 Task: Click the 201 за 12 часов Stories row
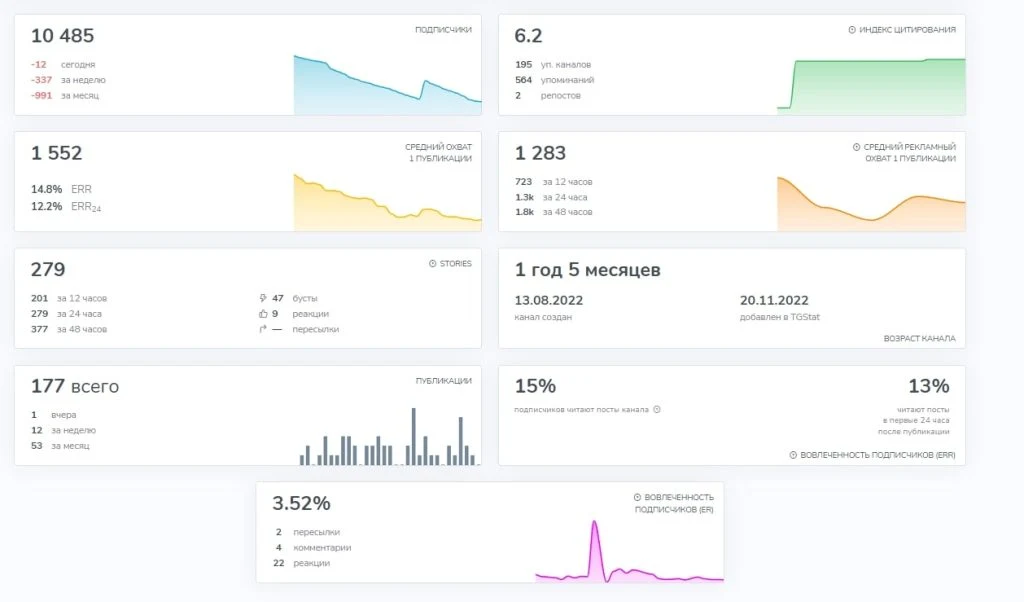(69, 298)
